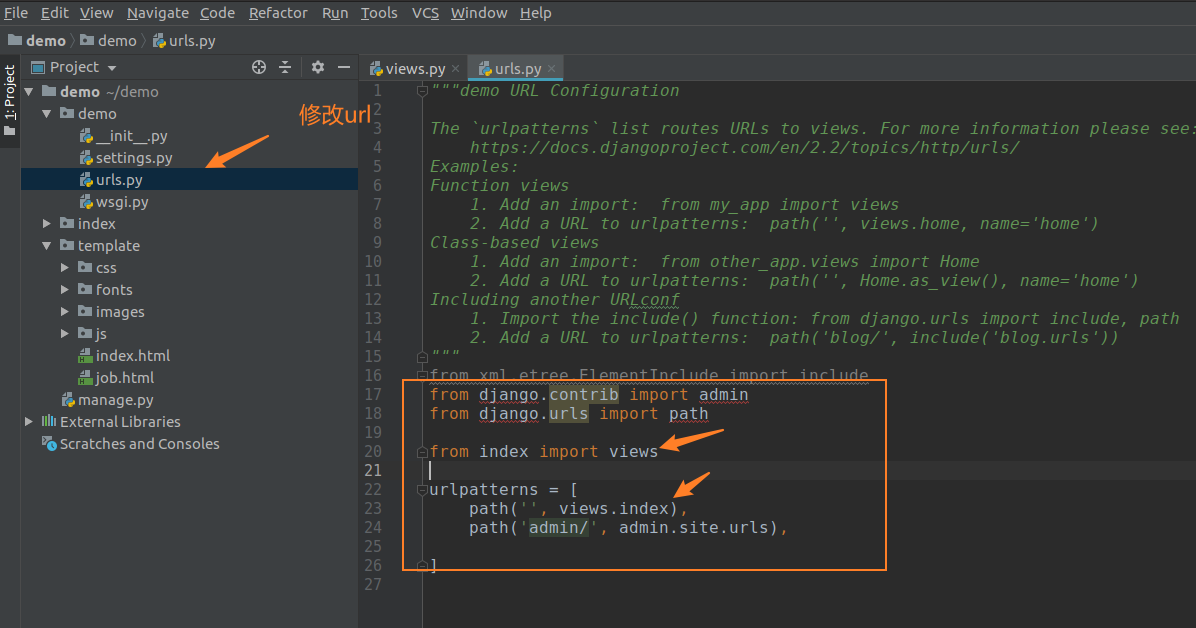Close the views.py tab
The image size is (1196, 628).
[x=455, y=69]
